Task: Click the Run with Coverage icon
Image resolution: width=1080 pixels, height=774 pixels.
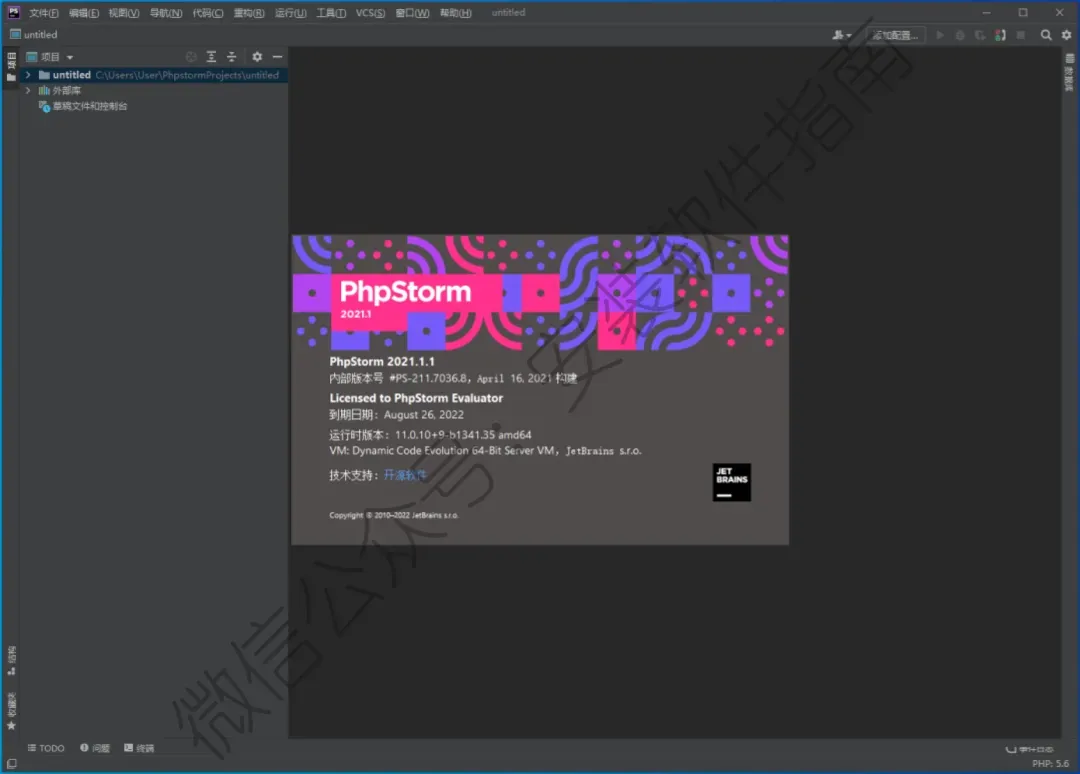Action: click(x=980, y=35)
